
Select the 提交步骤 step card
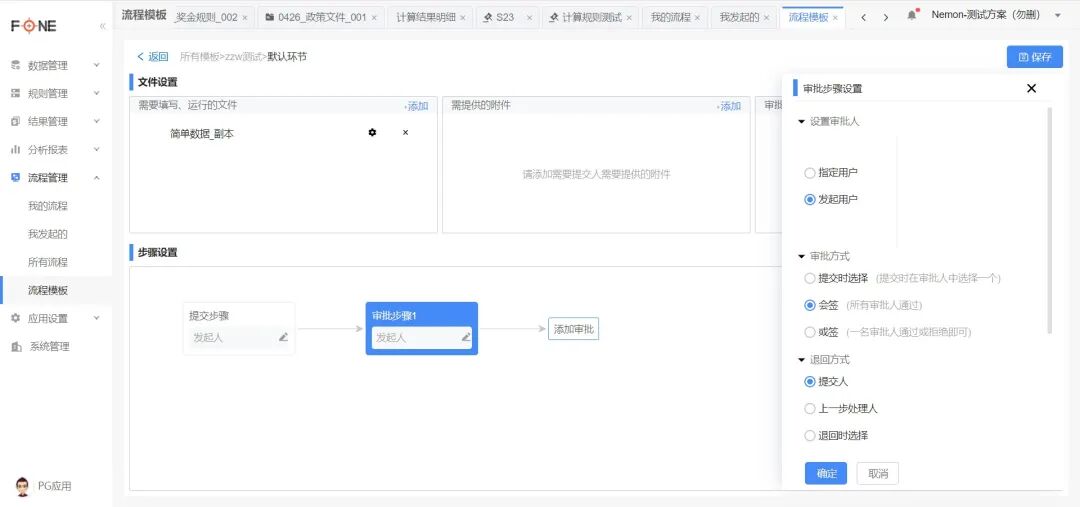click(x=239, y=329)
